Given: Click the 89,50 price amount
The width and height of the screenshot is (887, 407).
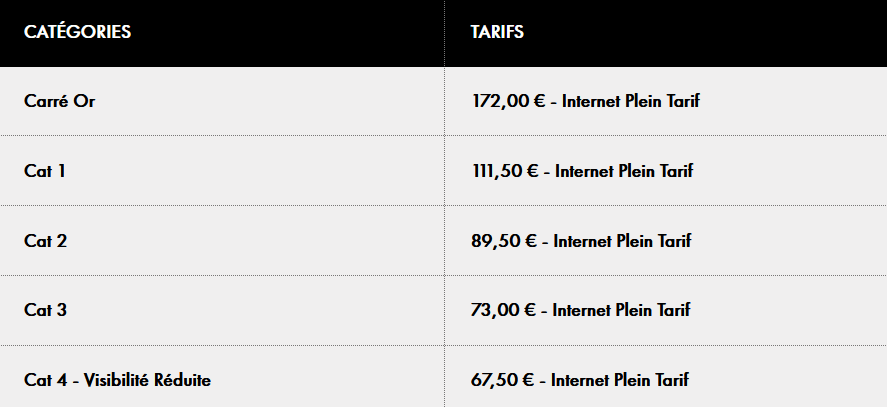Looking at the screenshot, I should tap(494, 241).
